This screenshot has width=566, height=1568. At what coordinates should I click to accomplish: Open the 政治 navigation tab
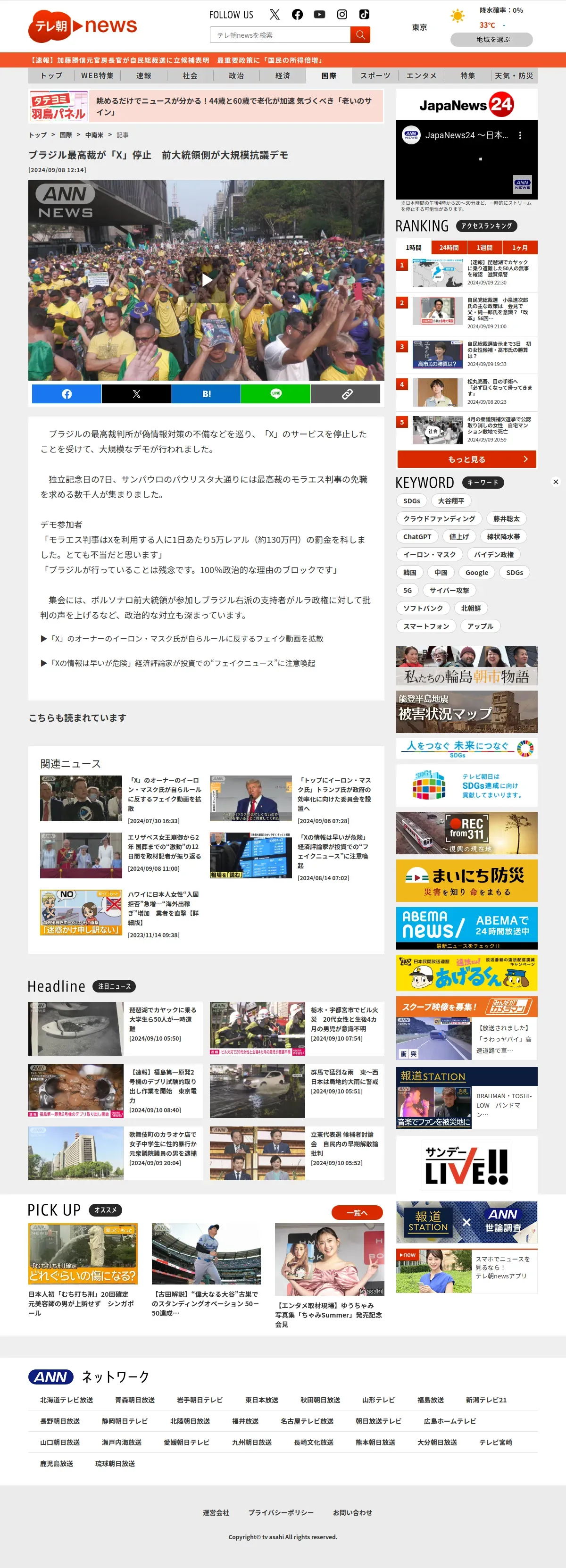(236, 75)
